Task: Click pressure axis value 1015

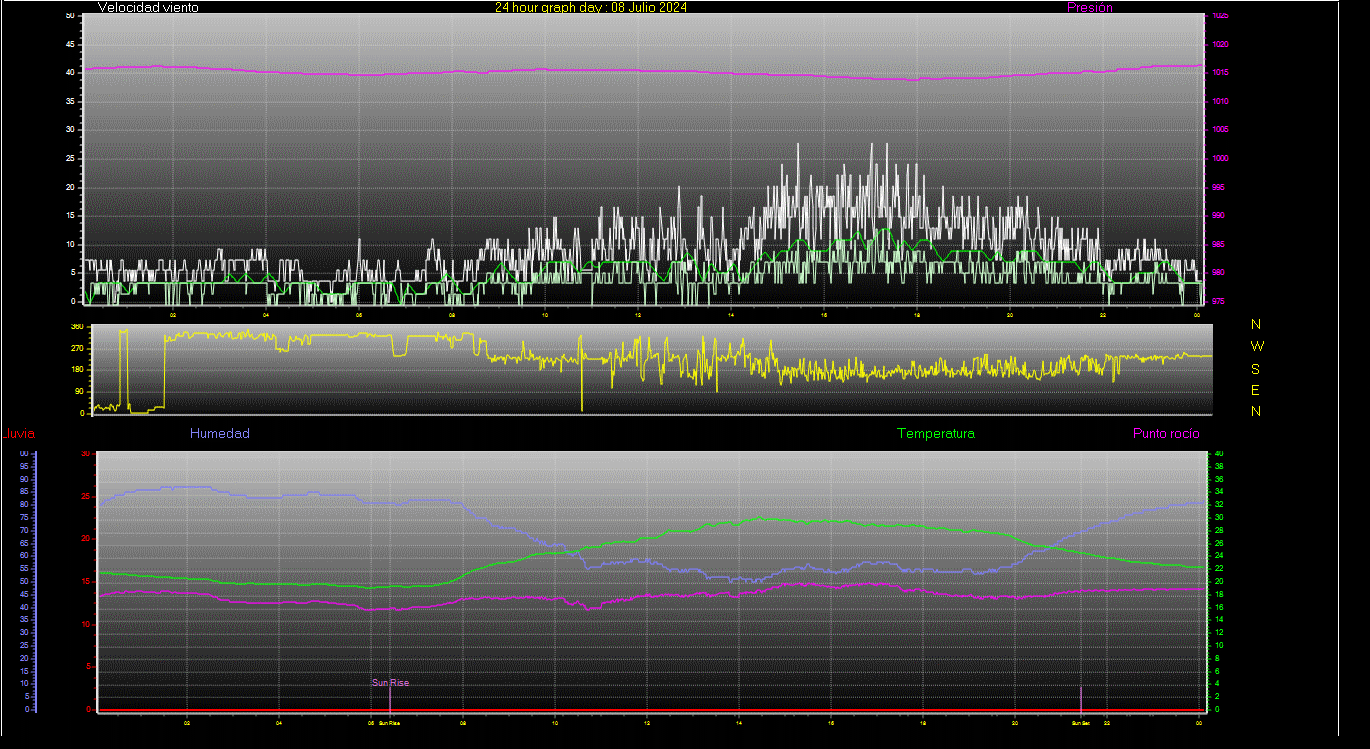Action: [x=1219, y=73]
